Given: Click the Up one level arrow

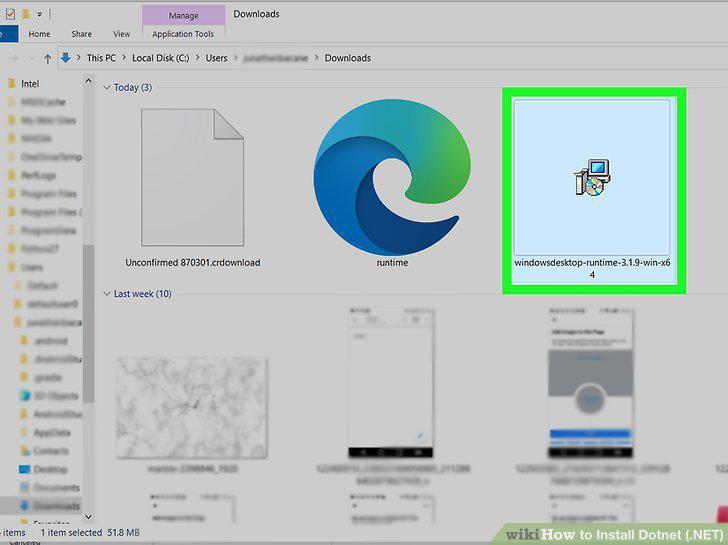Looking at the screenshot, I should point(47,58).
